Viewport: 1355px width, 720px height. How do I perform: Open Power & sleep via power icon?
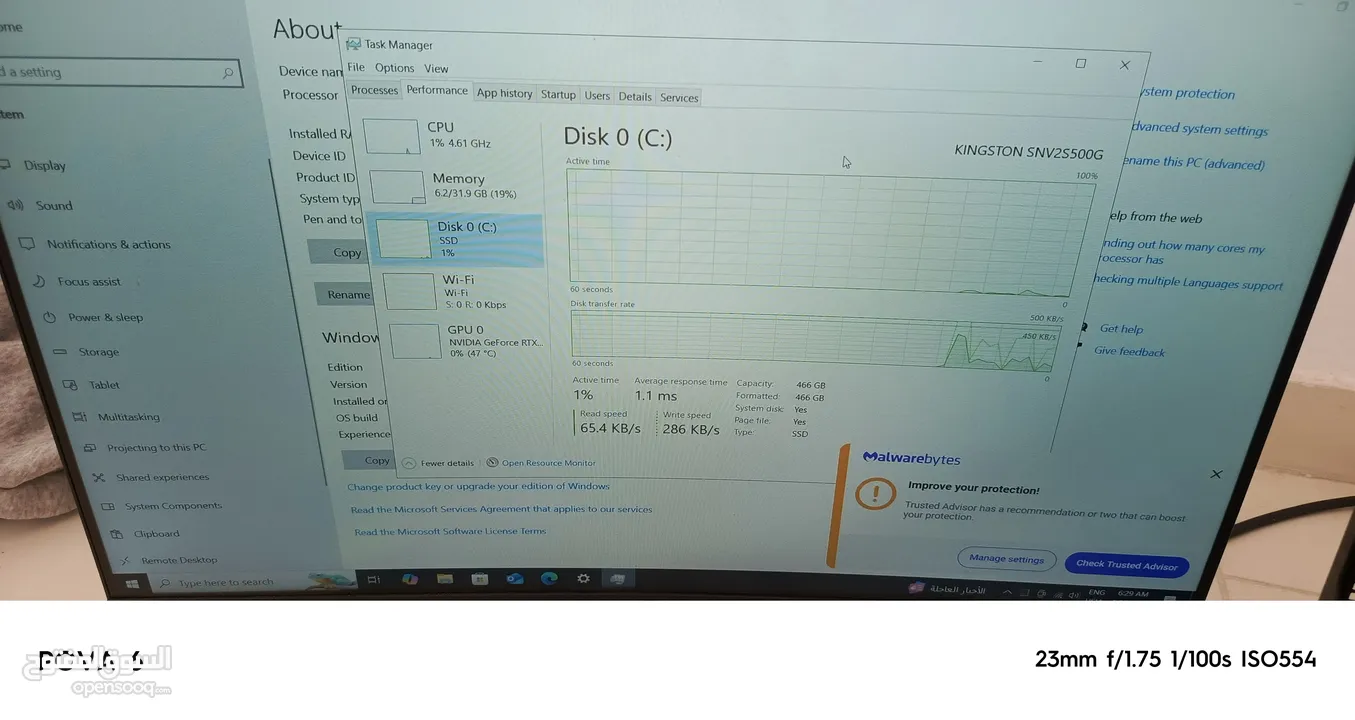point(50,317)
